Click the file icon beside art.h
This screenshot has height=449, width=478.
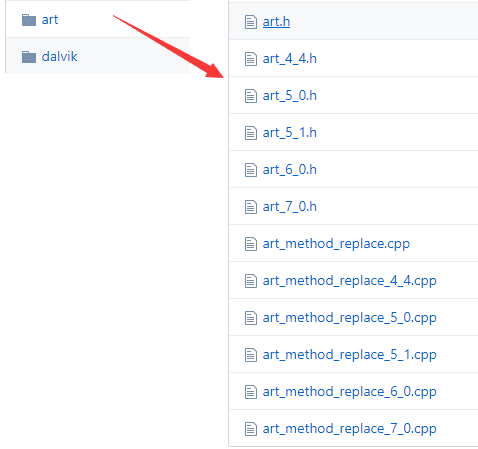click(x=251, y=22)
